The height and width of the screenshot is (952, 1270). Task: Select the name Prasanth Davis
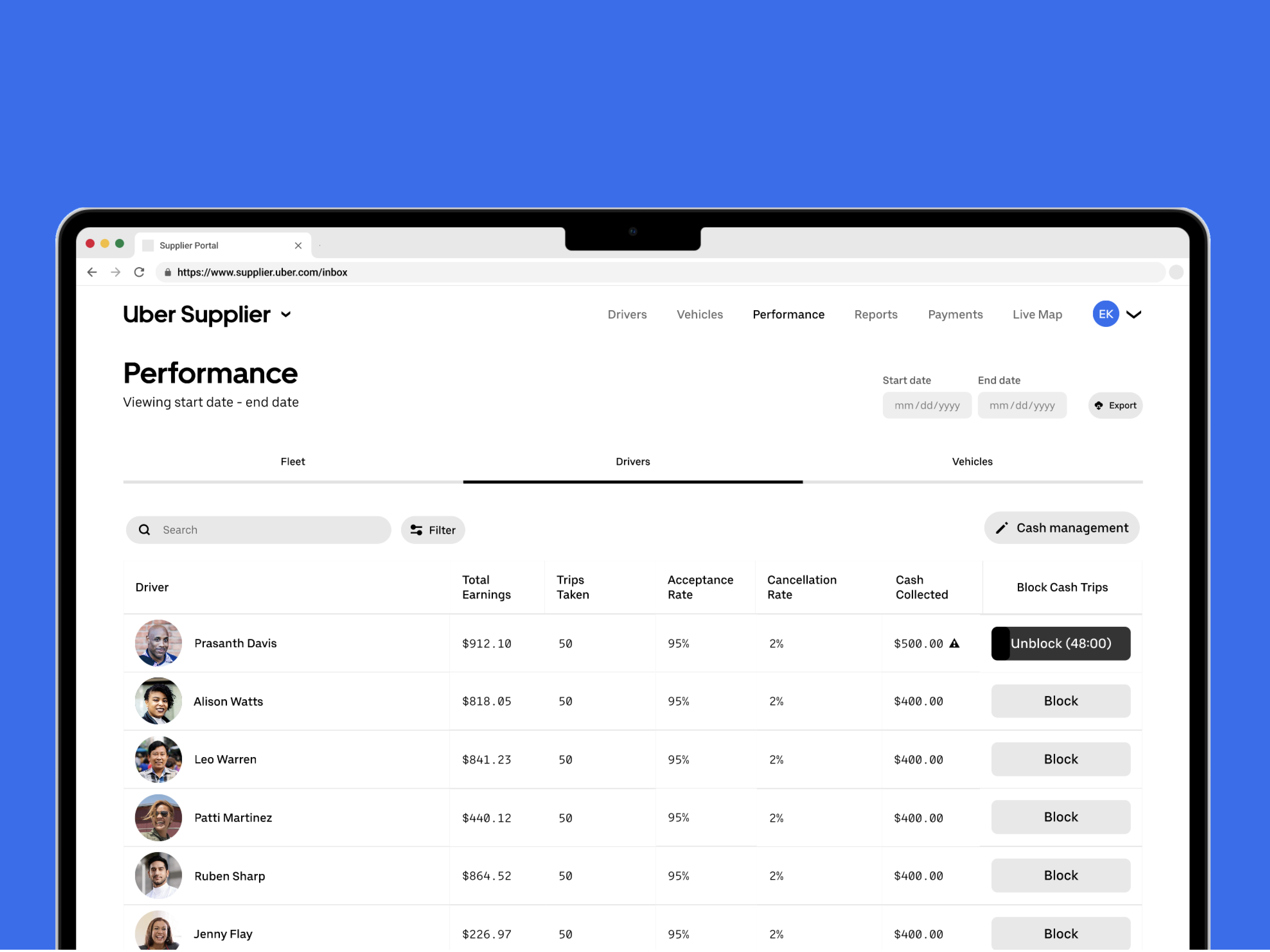235,644
